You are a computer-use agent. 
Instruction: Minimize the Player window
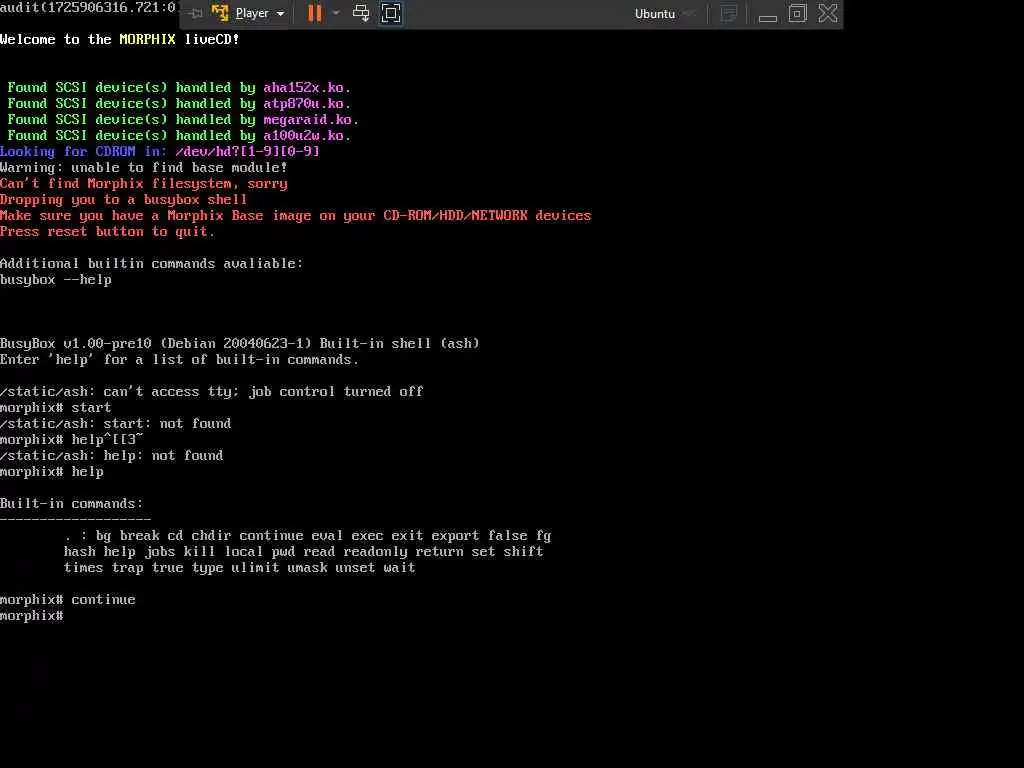pos(767,17)
